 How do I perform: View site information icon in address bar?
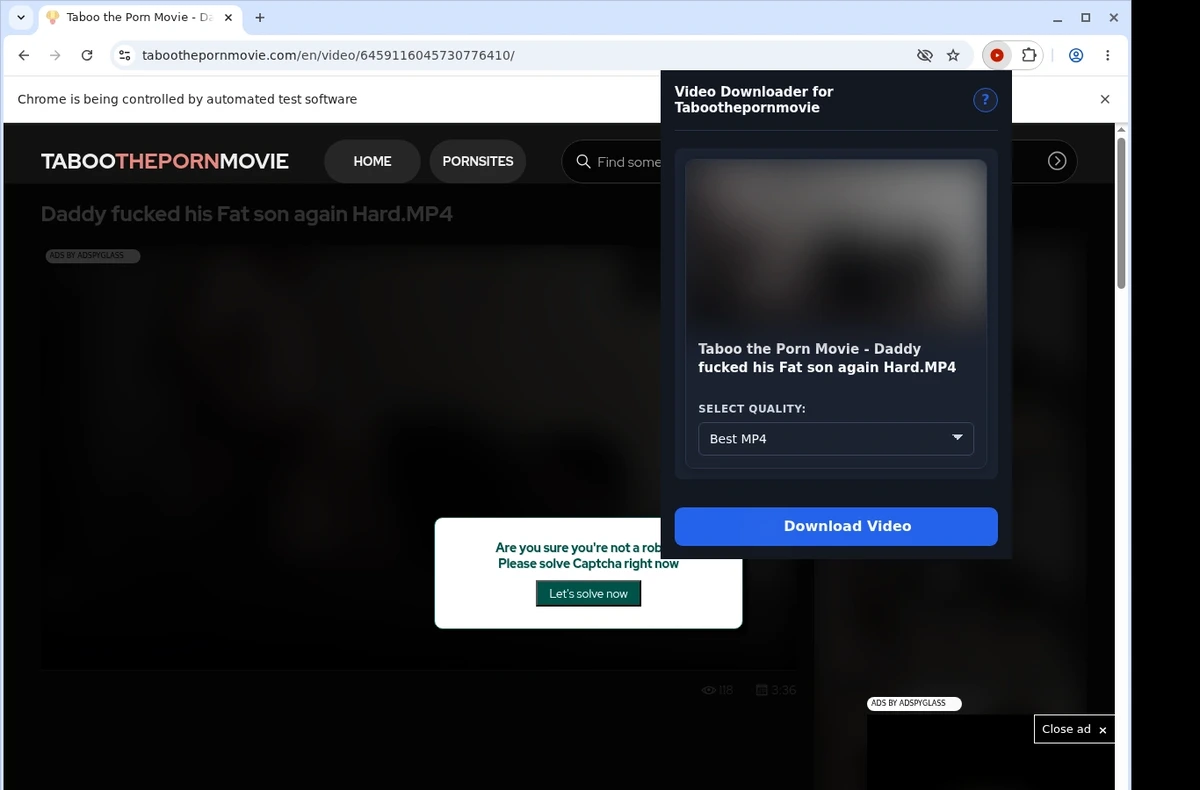click(x=124, y=55)
